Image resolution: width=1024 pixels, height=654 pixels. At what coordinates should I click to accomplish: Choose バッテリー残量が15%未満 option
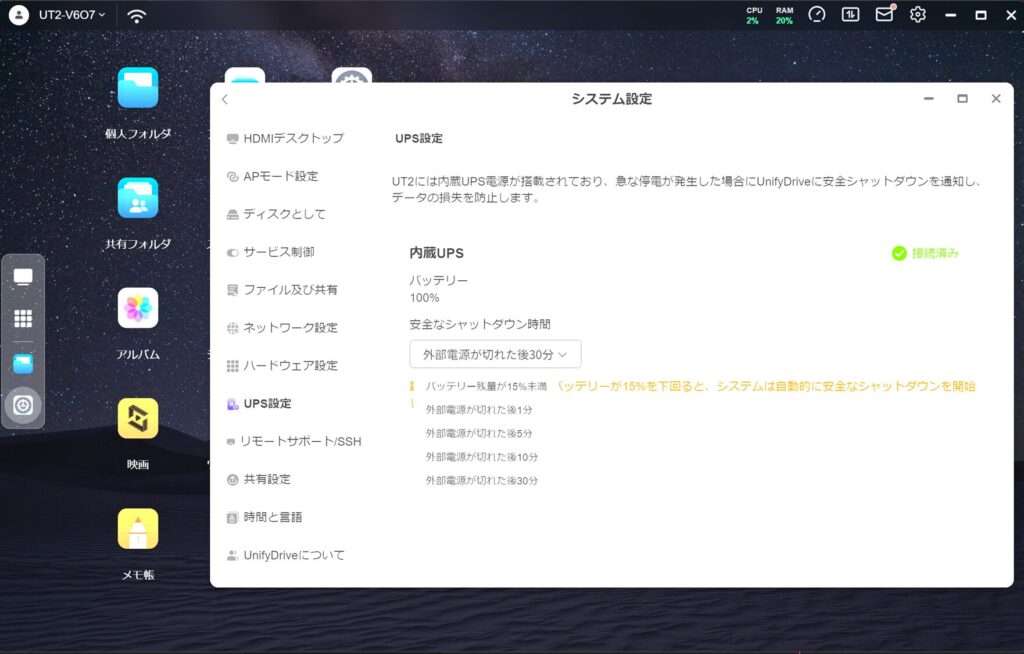486,387
